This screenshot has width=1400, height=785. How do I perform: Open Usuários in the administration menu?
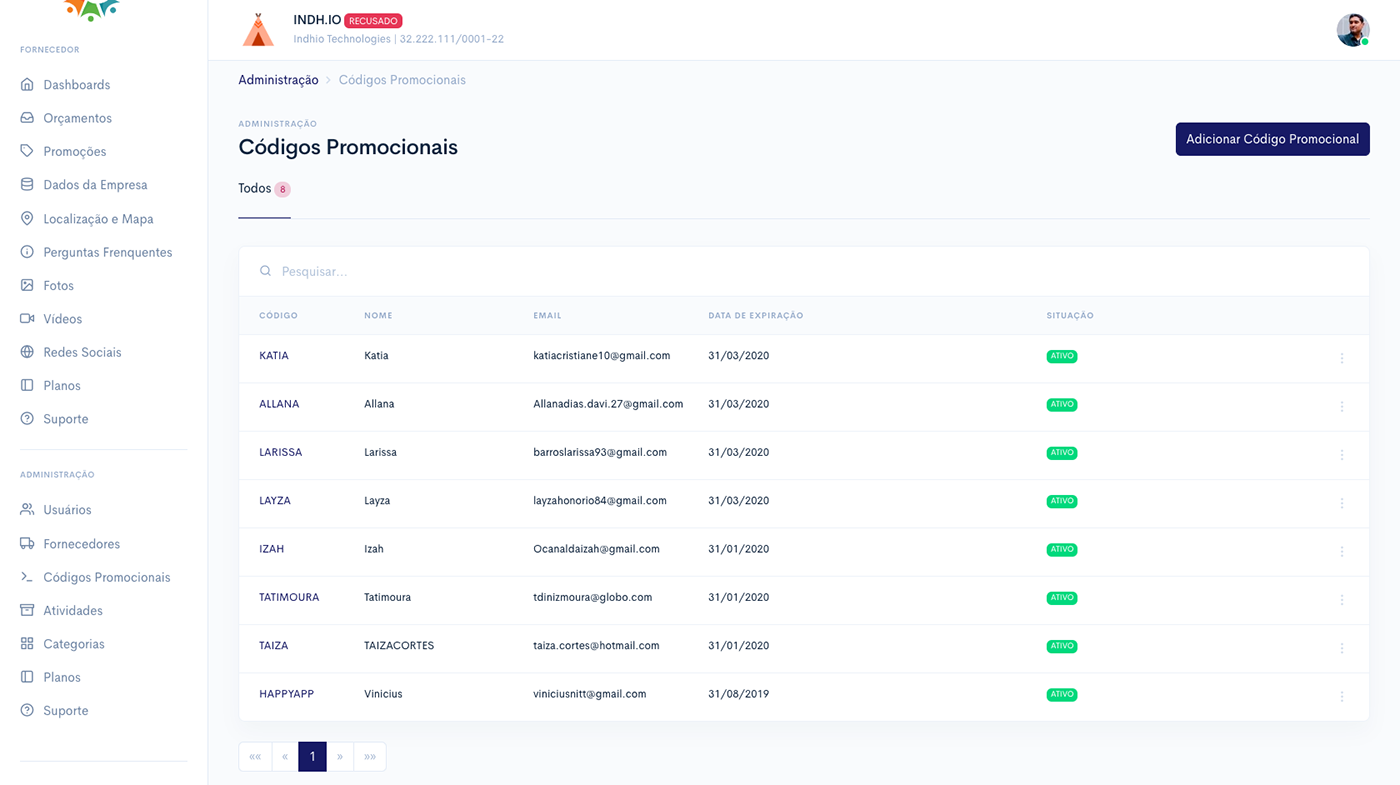tap(67, 510)
